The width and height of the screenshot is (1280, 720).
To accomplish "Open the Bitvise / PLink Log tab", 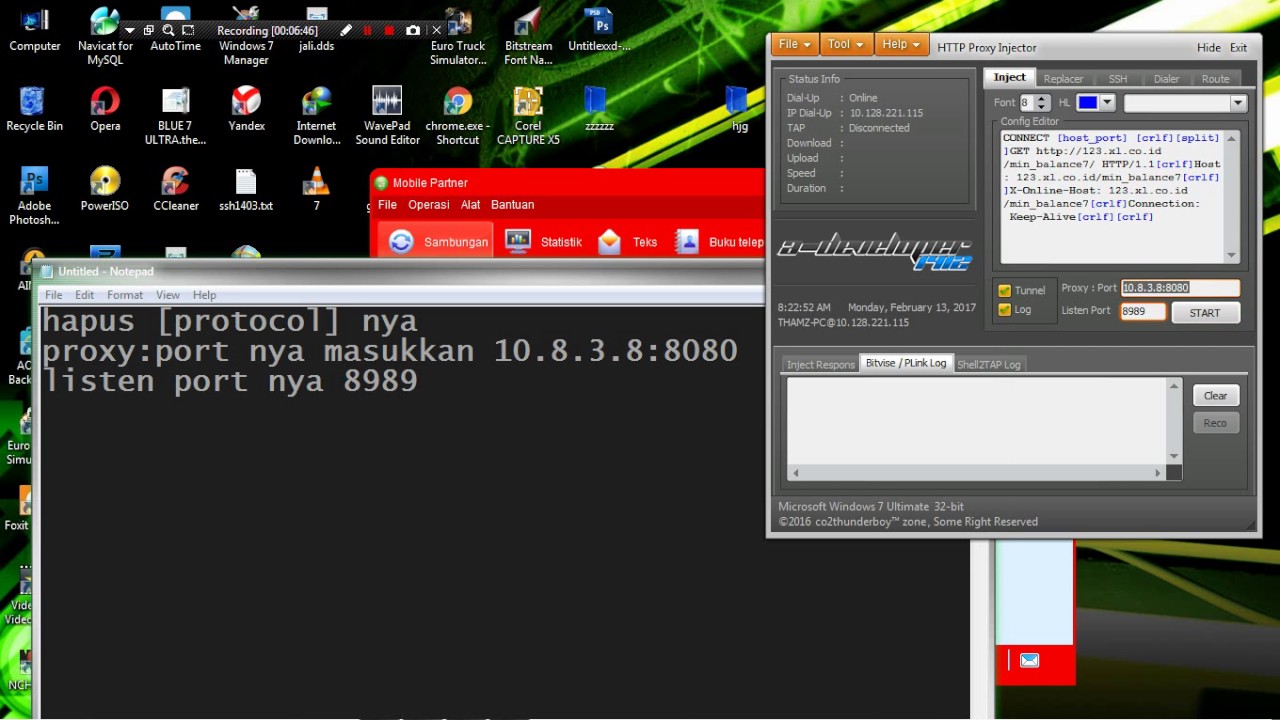I will click(906, 363).
